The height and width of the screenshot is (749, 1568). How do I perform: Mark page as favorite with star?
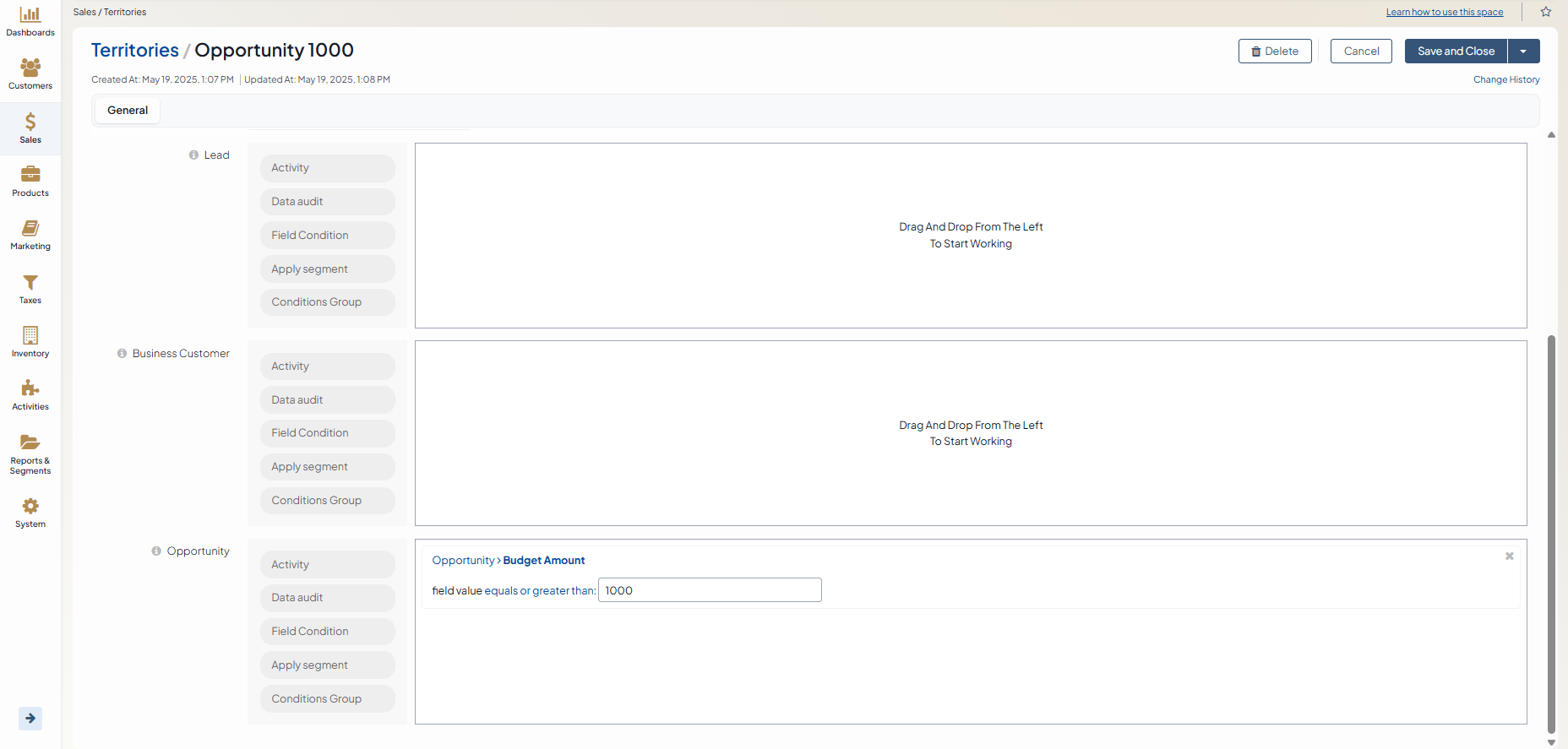pos(1545,12)
